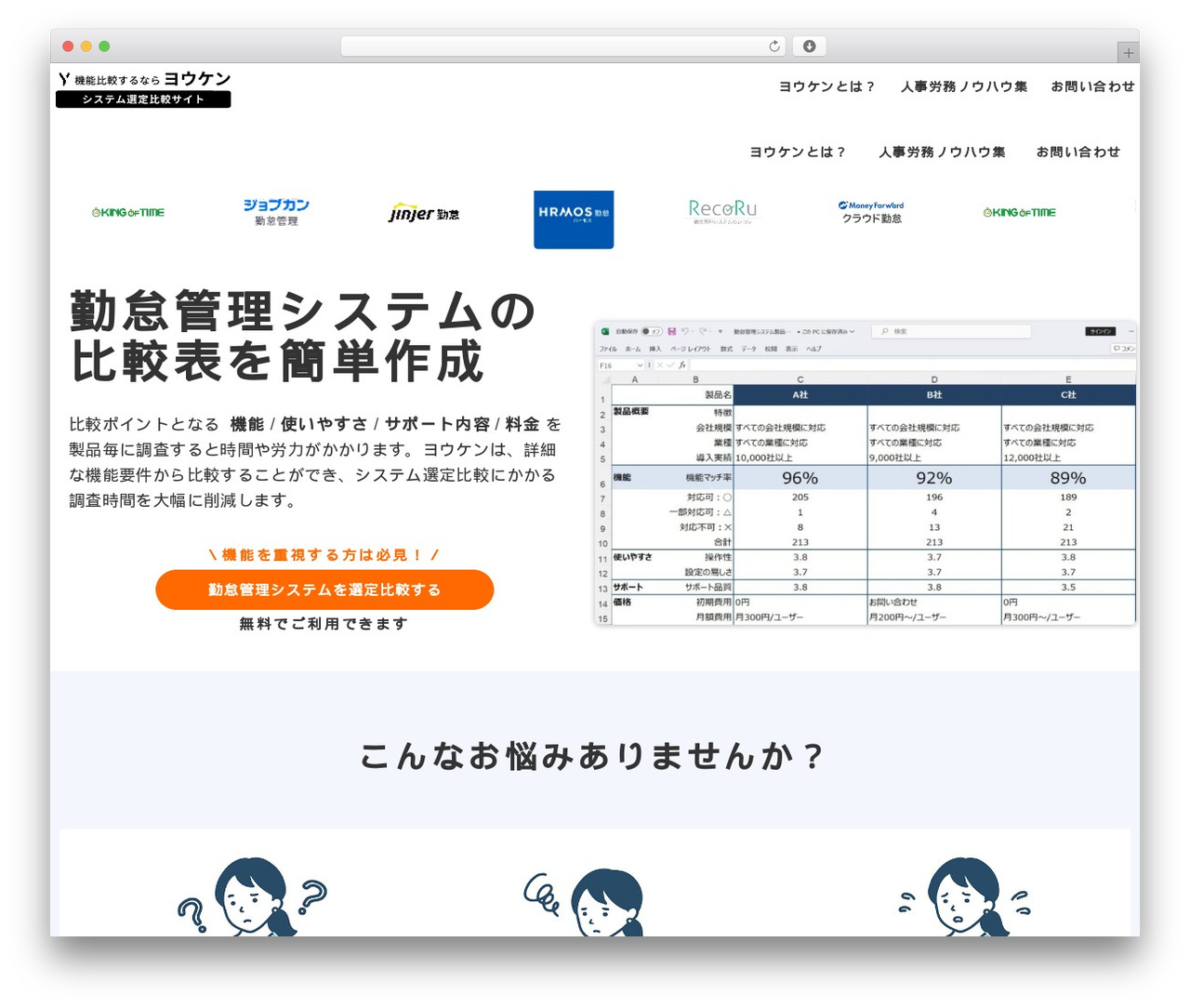Click the こんなお悩みありませんか？ heading
Screen dimensions: 1190x1008
593,756
